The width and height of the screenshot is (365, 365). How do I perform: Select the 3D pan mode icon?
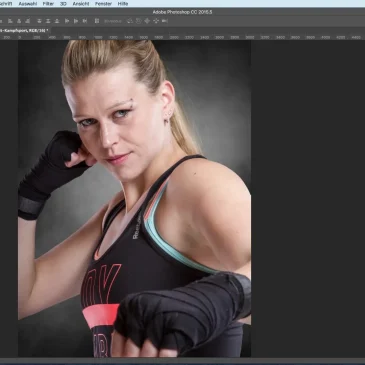[x=147, y=21]
